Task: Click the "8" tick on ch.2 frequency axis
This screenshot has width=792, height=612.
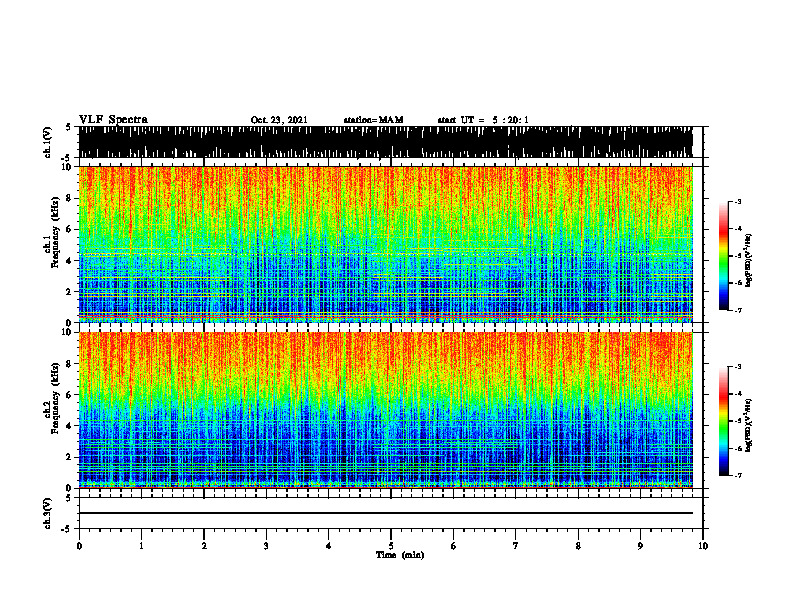Action: [x=71, y=364]
